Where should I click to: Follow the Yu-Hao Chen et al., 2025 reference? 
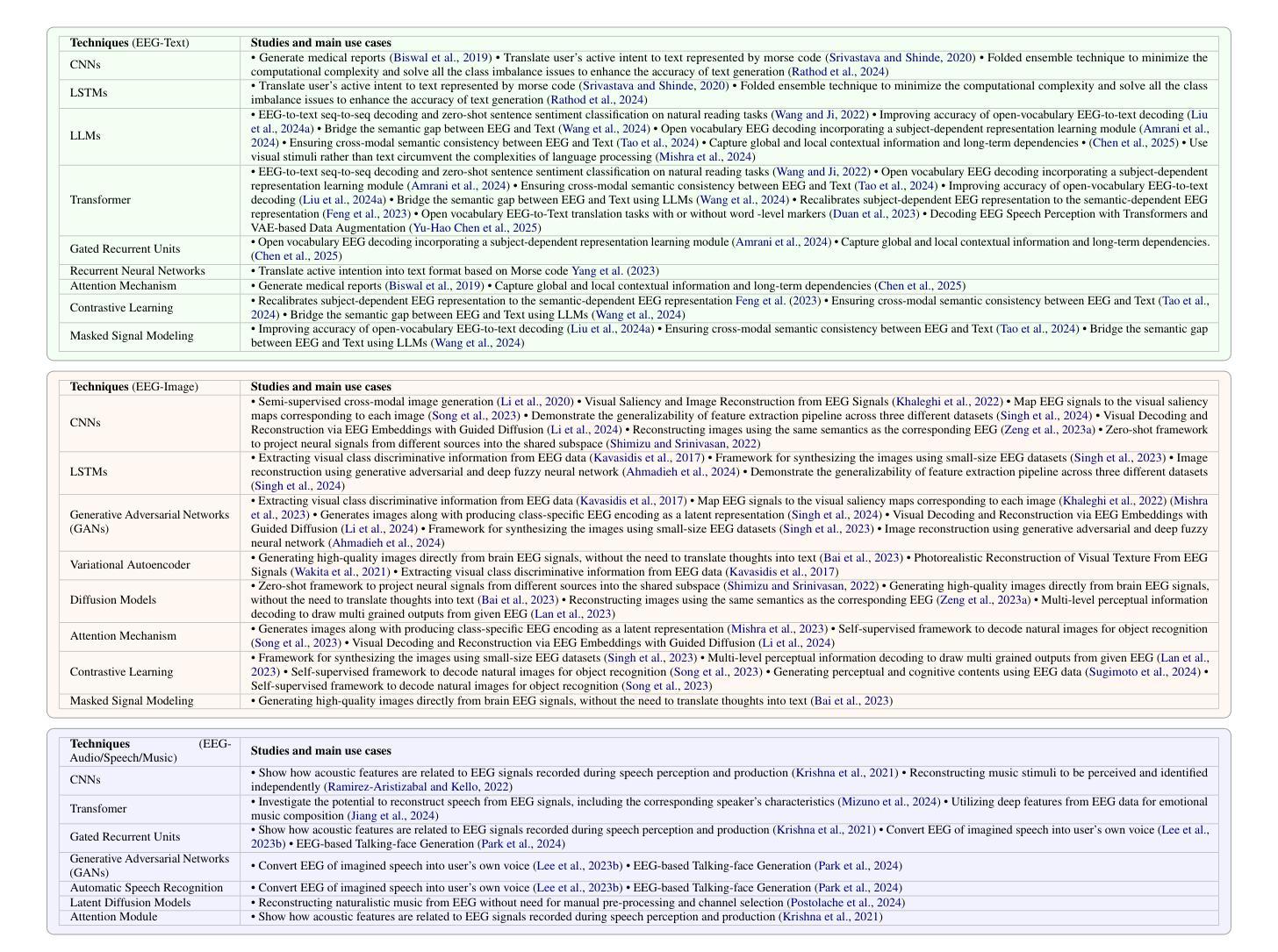click(x=475, y=228)
